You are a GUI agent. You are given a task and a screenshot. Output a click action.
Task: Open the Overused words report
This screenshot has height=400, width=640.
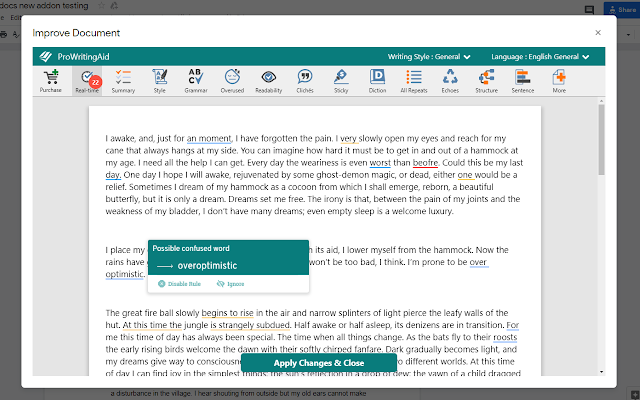[x=232, y=81]
